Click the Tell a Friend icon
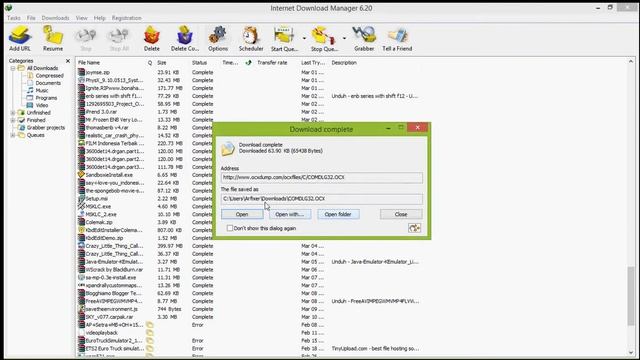The width and height of the screenshot is (640, 360). 397,38
